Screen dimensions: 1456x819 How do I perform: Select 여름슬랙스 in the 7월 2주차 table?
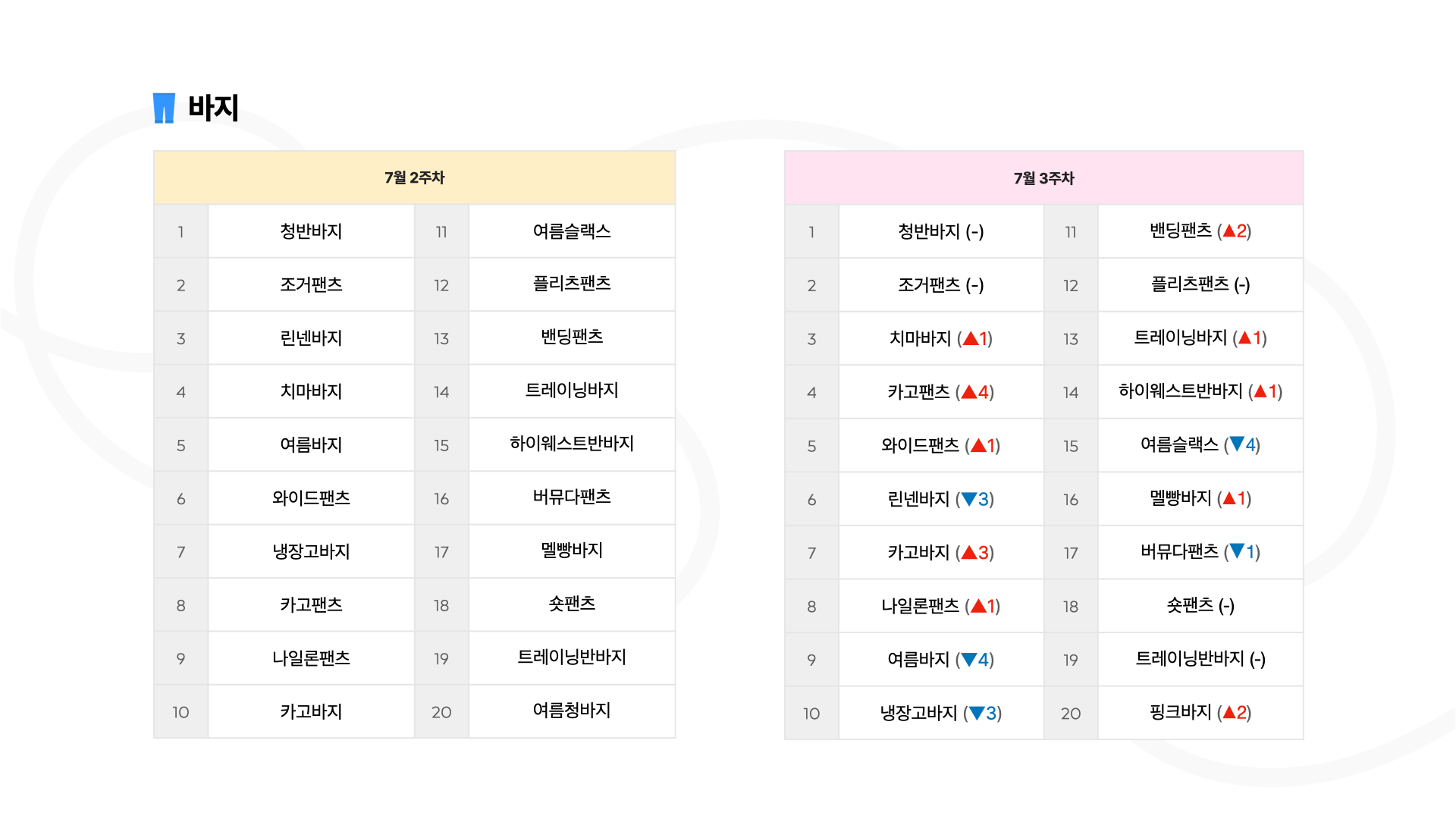click(x=572, y=231)
